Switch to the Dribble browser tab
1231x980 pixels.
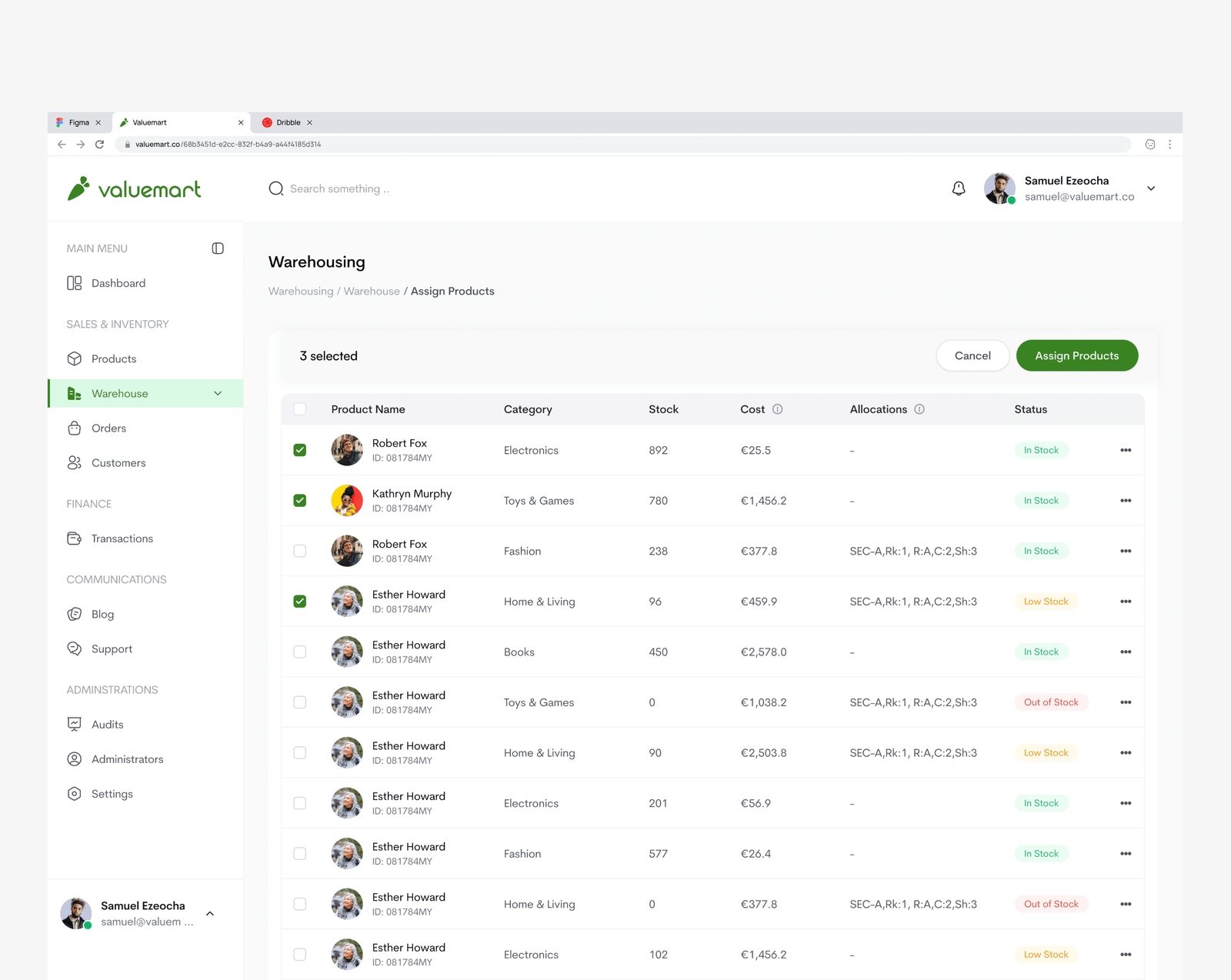click(x=288, y=122)
